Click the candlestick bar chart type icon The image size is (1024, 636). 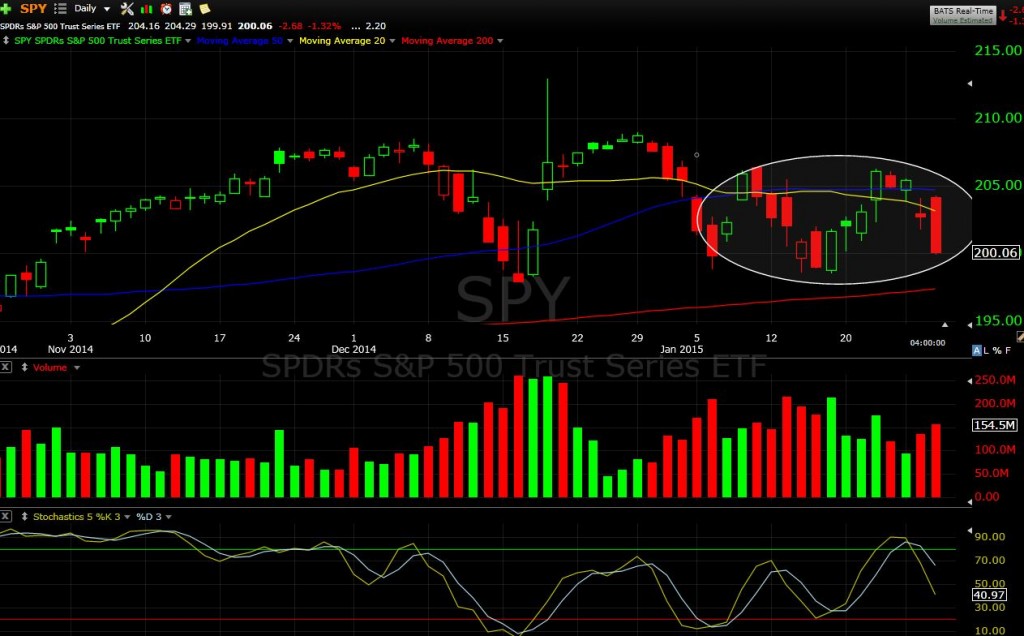coord(147,8)
